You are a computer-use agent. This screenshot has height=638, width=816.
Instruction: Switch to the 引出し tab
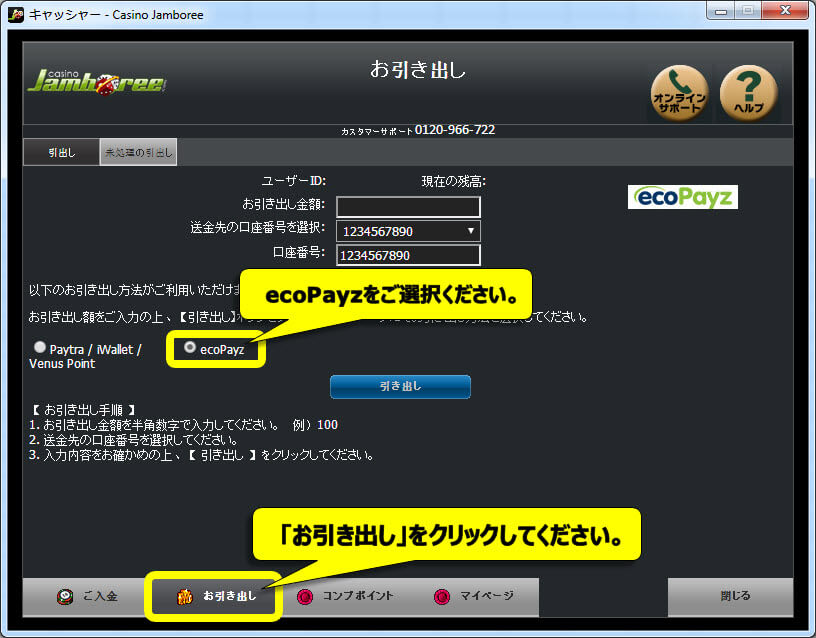coord(61,152)
